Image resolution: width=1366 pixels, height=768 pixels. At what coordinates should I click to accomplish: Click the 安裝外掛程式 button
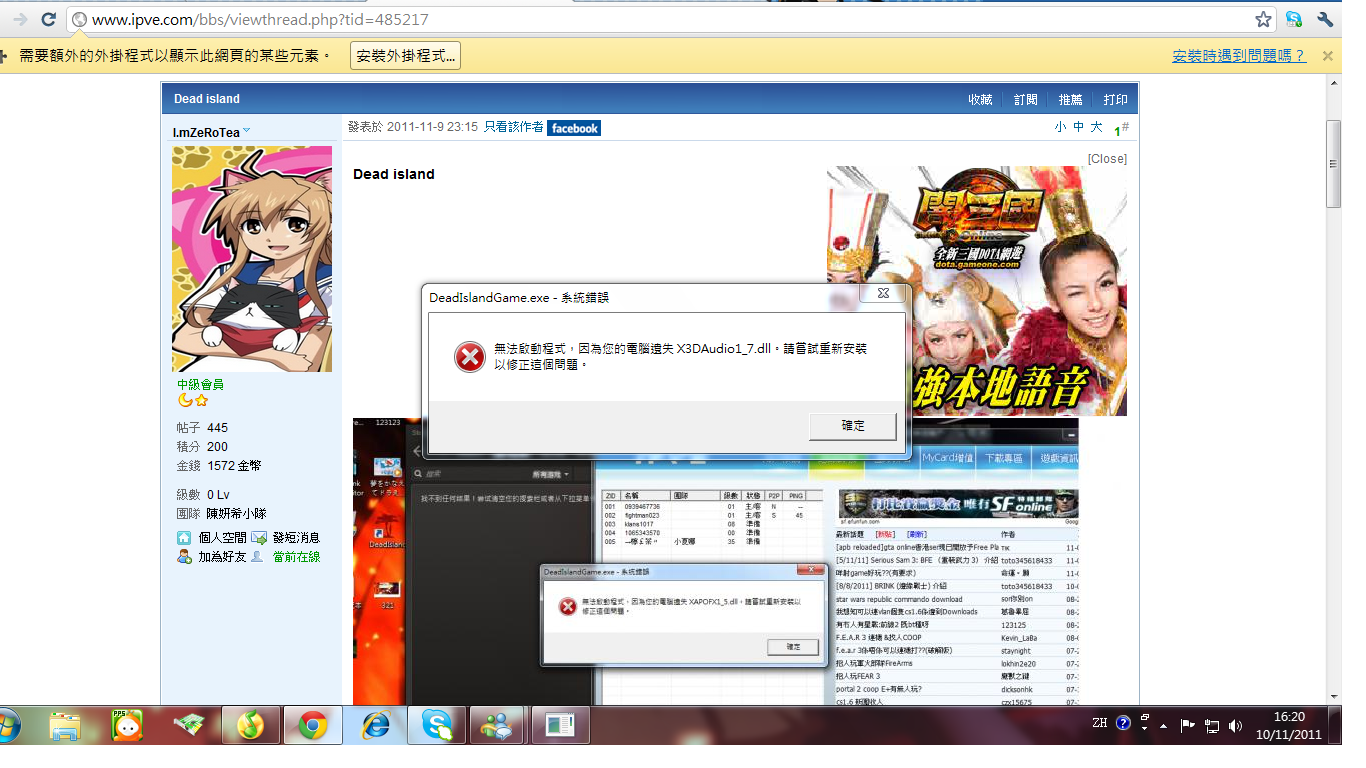405,56
